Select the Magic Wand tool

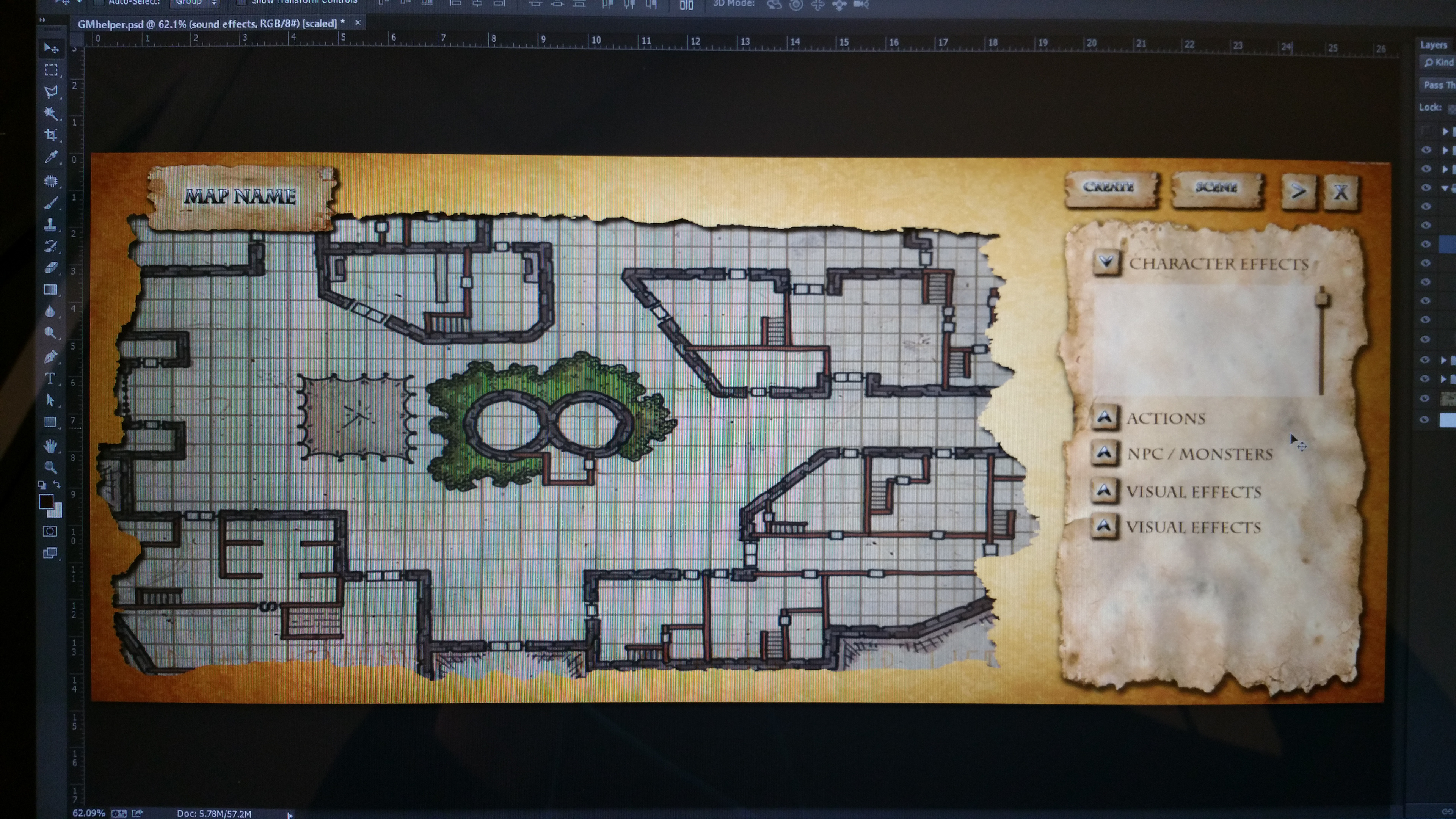[51, 113]
